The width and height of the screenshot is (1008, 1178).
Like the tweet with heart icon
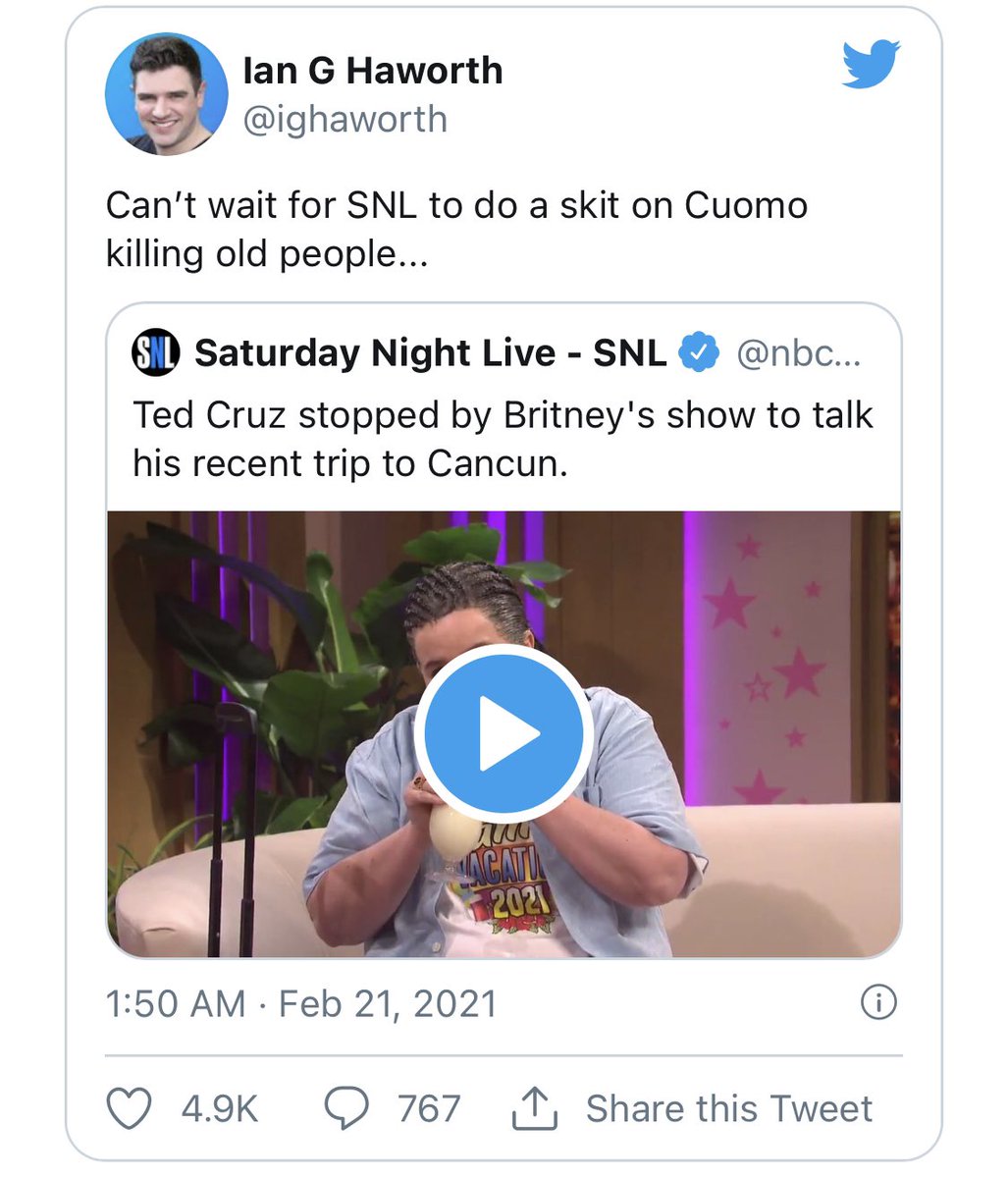129,1108
